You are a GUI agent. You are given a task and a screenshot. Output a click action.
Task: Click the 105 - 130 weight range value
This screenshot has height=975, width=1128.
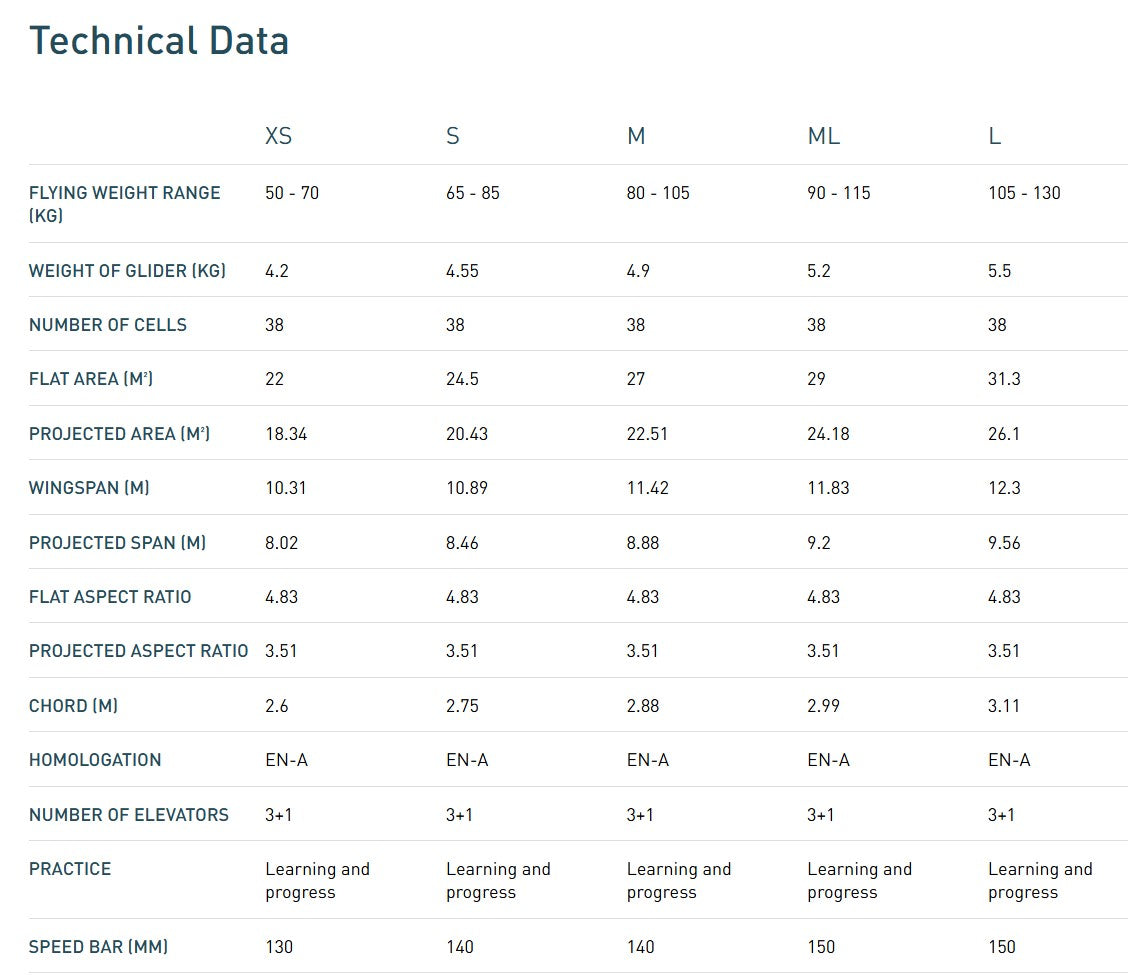click(x=1024, y=193)
